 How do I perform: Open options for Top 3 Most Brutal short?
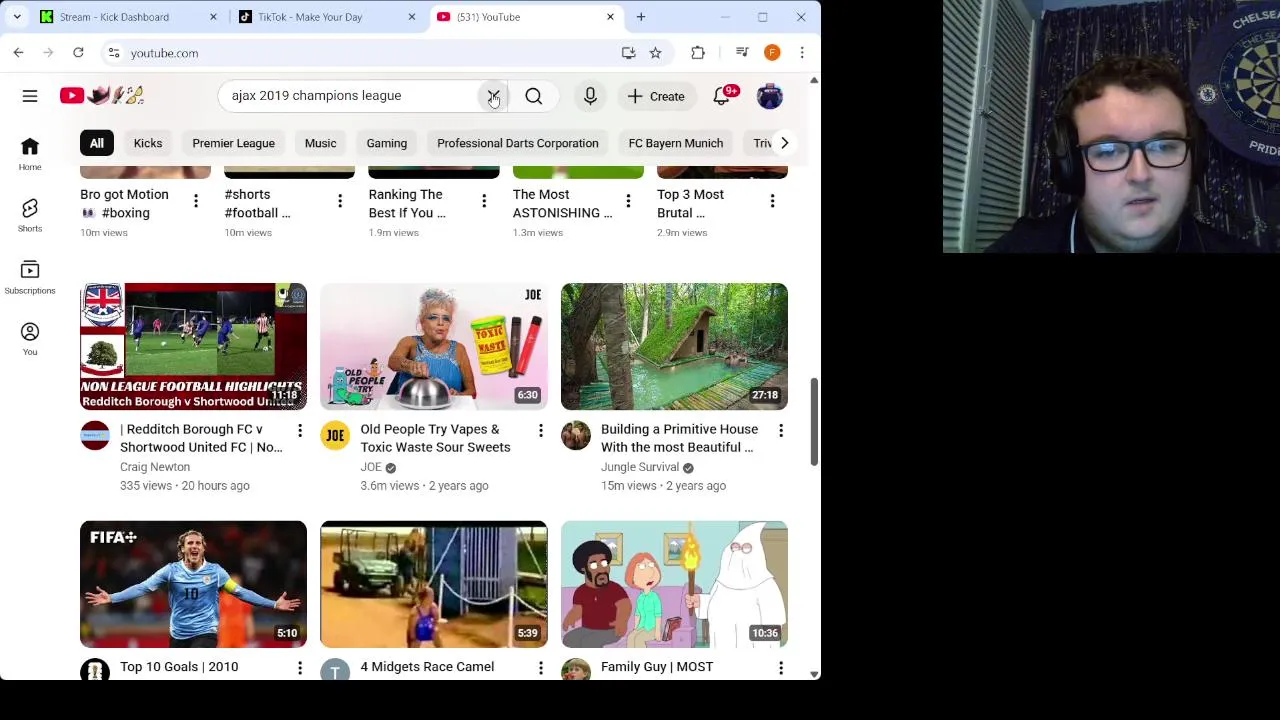pyautogui.click(x=772, y=201)
